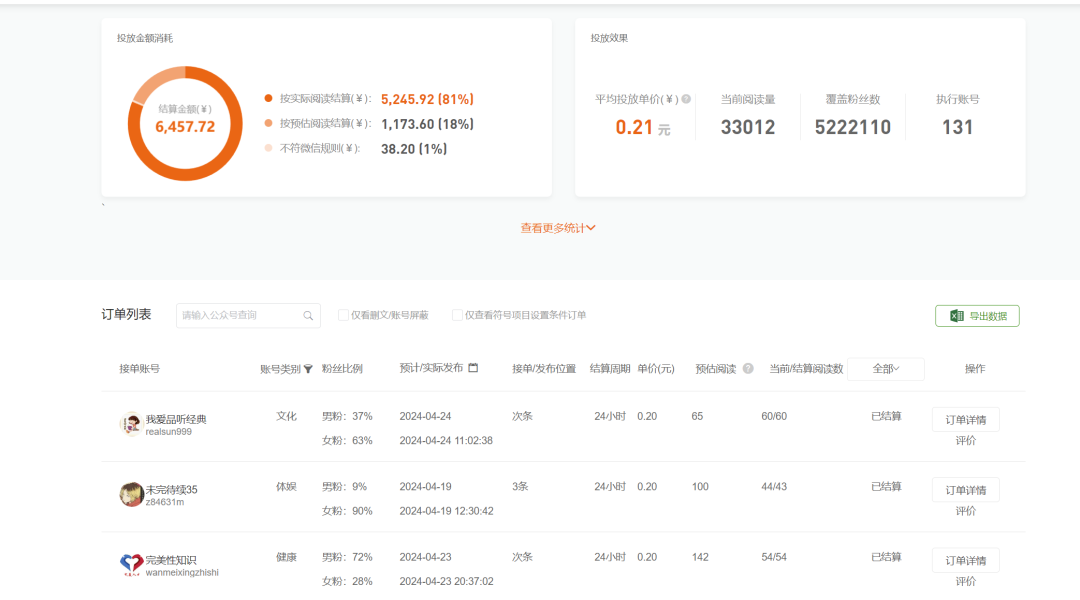This screenshot has height=600, width=1080.
Task: Click the 2024-04-23 20:37:02 publish time
Action: tap(446, 581)
